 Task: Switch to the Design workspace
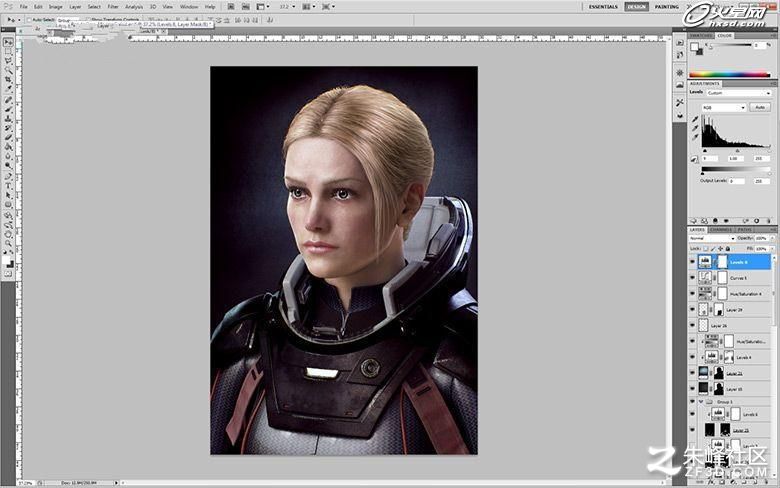pyautogui.click(x=636, y=7)
